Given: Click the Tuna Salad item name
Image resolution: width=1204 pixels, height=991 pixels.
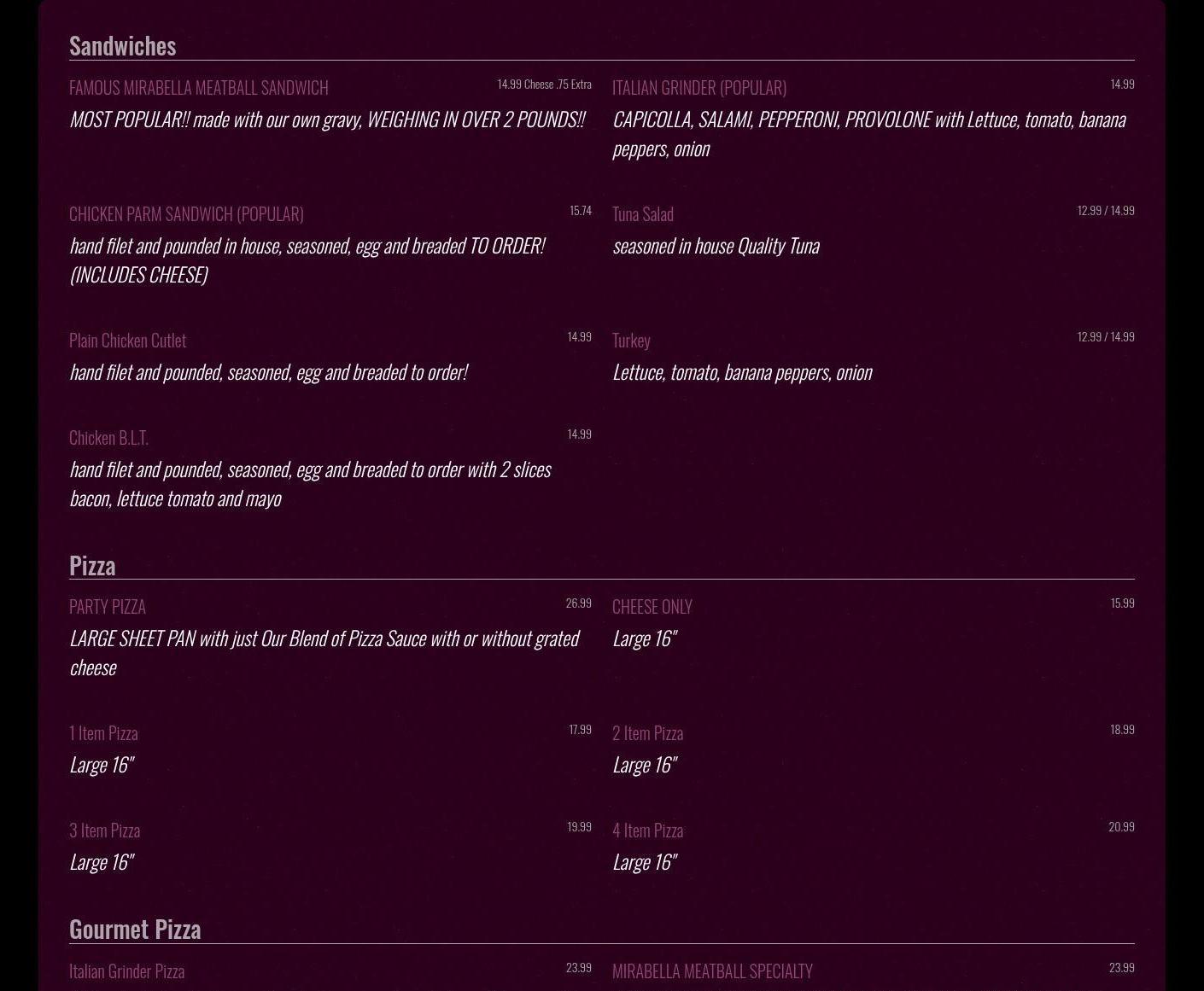Looking at the screenshot, I should pyautogui.click(x=642, y=214).
